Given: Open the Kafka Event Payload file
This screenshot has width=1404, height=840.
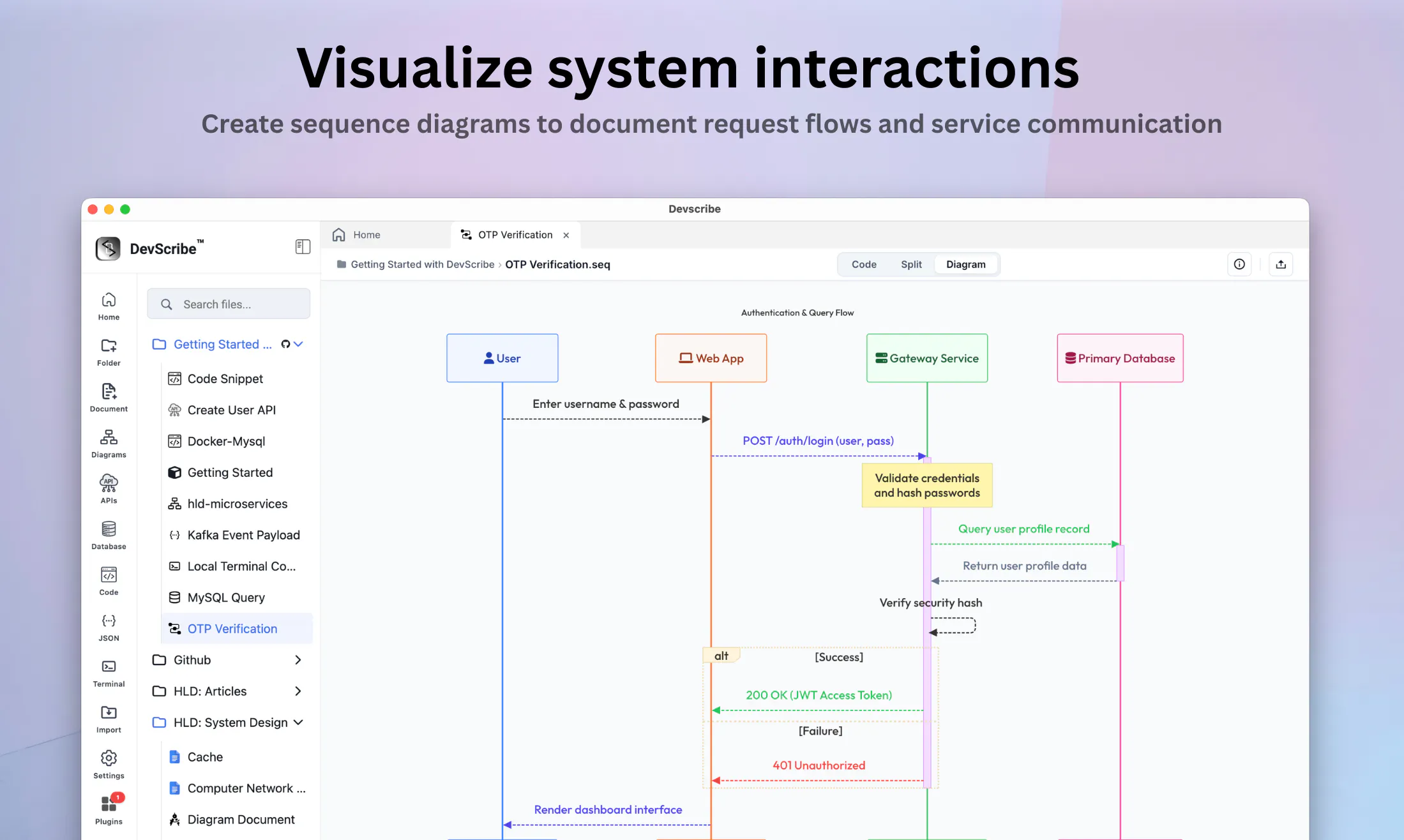Looking at the screenshot, I should [237, 536].
